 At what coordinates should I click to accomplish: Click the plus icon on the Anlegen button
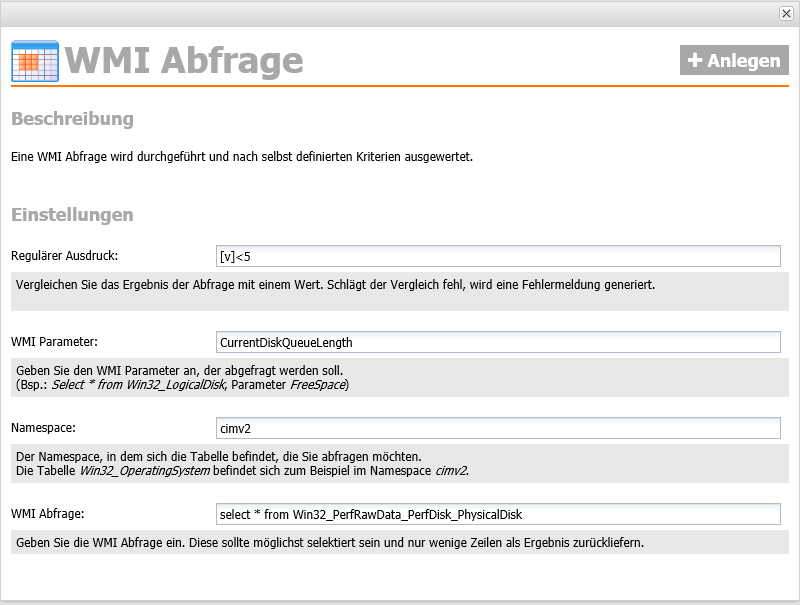pyautogui.click(x=695, y=61)
